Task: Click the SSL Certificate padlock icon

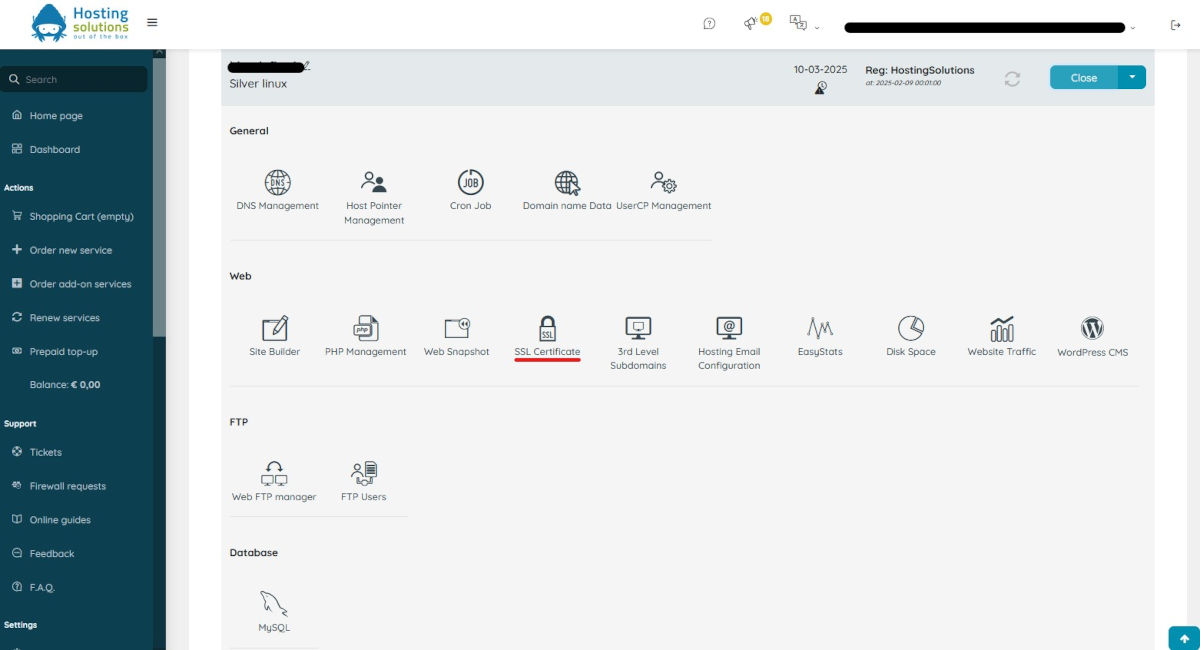Action: 547,329
